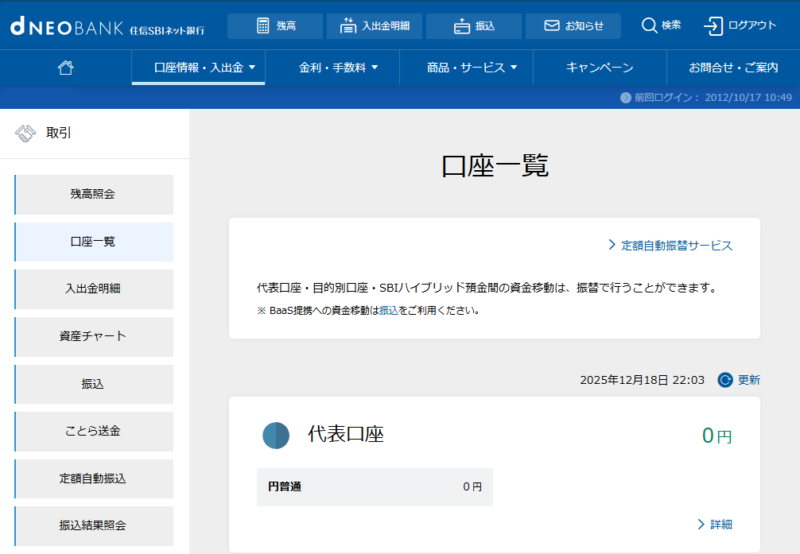800x554 pixels.
Task: Open the お問合せ・ご案内 menu item
Action: [733, 68]
